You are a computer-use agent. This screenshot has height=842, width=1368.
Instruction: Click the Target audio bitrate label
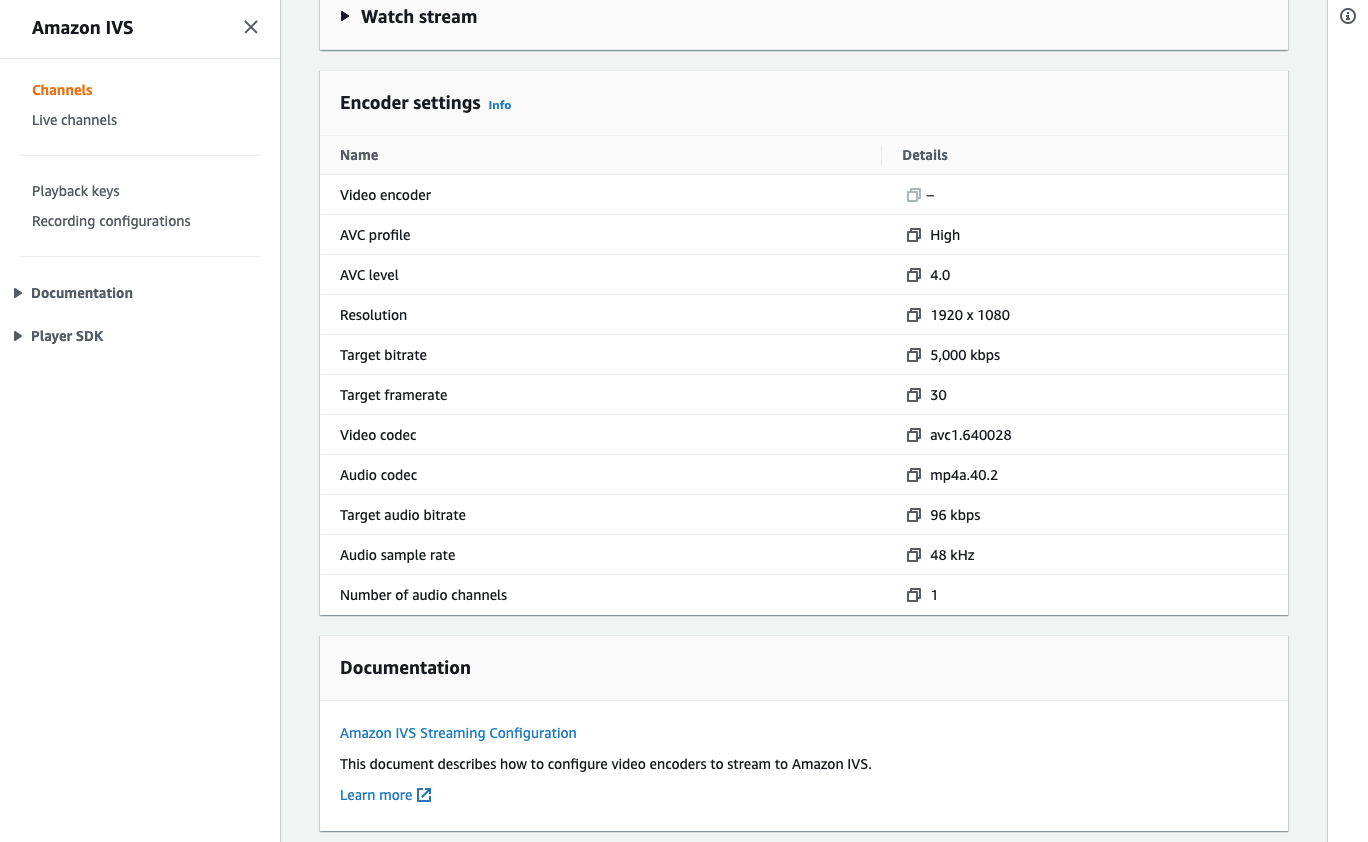click(x=403, y=515)
